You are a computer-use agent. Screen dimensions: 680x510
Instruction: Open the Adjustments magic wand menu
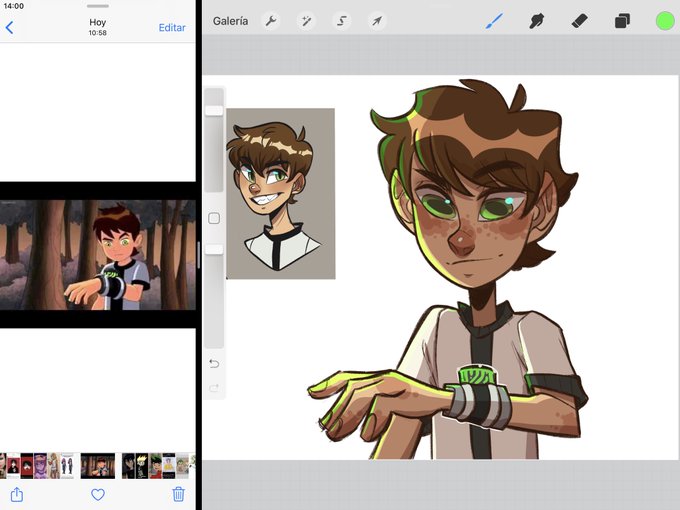[x=306, y=21]
